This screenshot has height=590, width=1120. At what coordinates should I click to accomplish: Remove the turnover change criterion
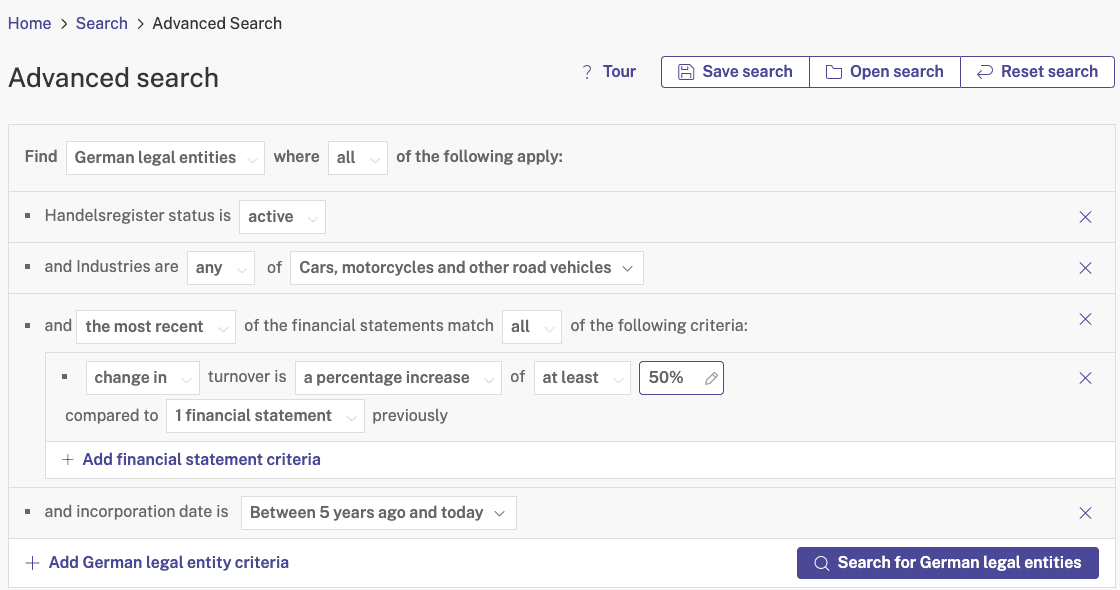(1085, 378)
